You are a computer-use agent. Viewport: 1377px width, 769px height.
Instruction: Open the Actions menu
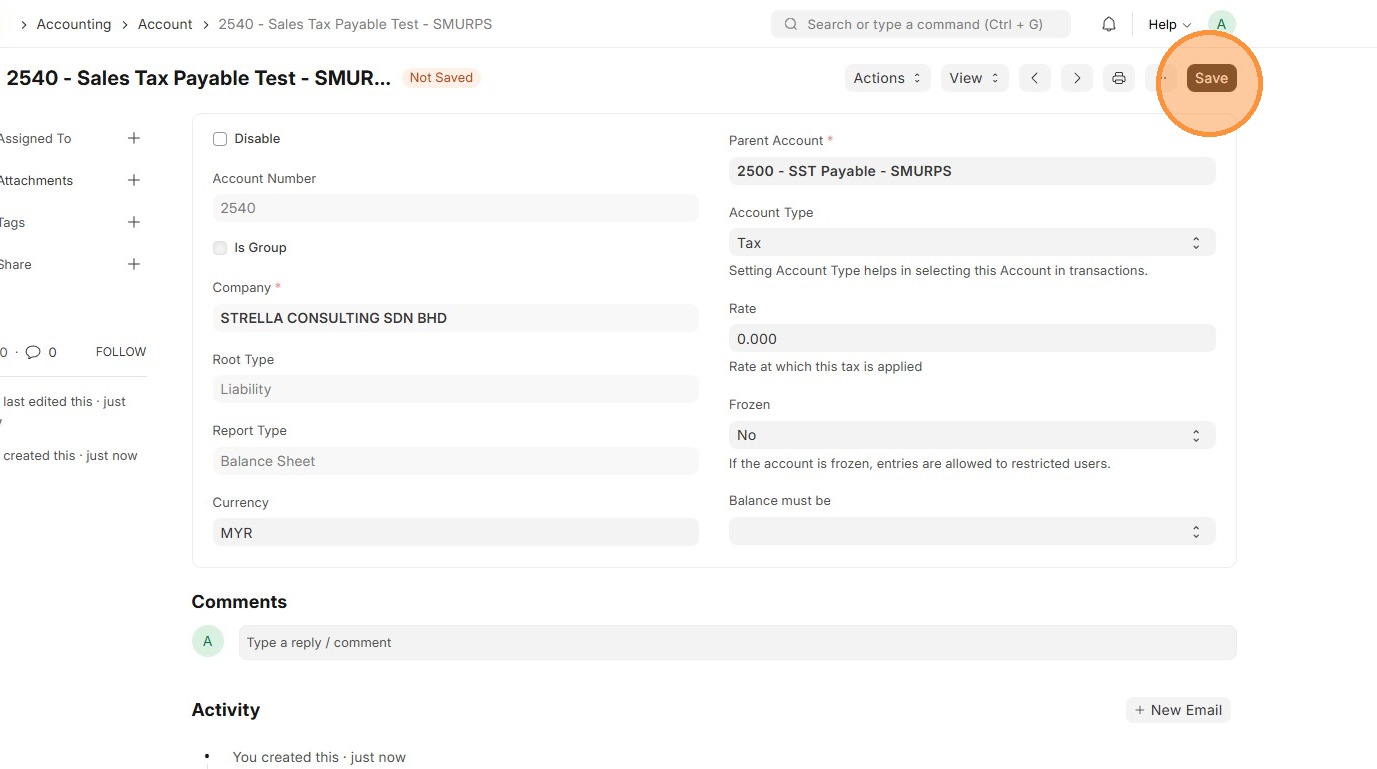pyautogui.click(x=887, y=78)
